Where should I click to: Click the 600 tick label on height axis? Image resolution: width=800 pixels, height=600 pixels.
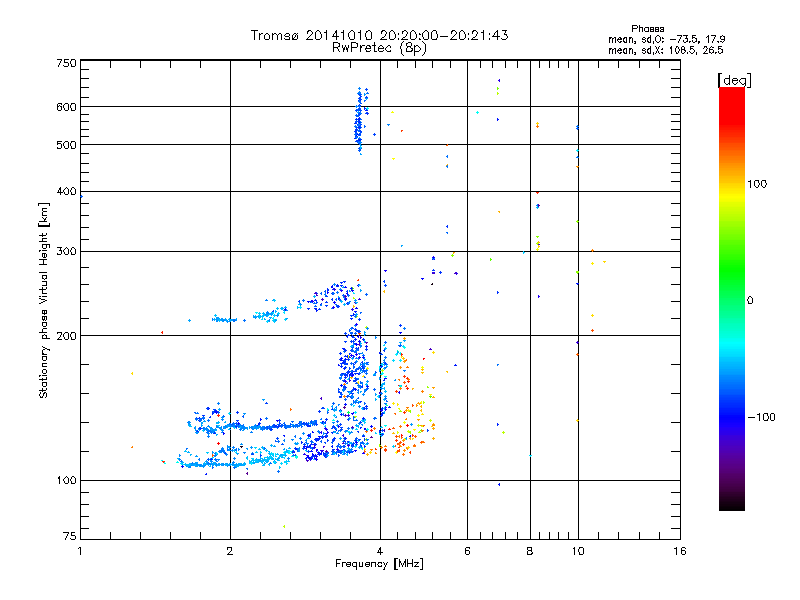pyautogui.click(x=66, y=107)
